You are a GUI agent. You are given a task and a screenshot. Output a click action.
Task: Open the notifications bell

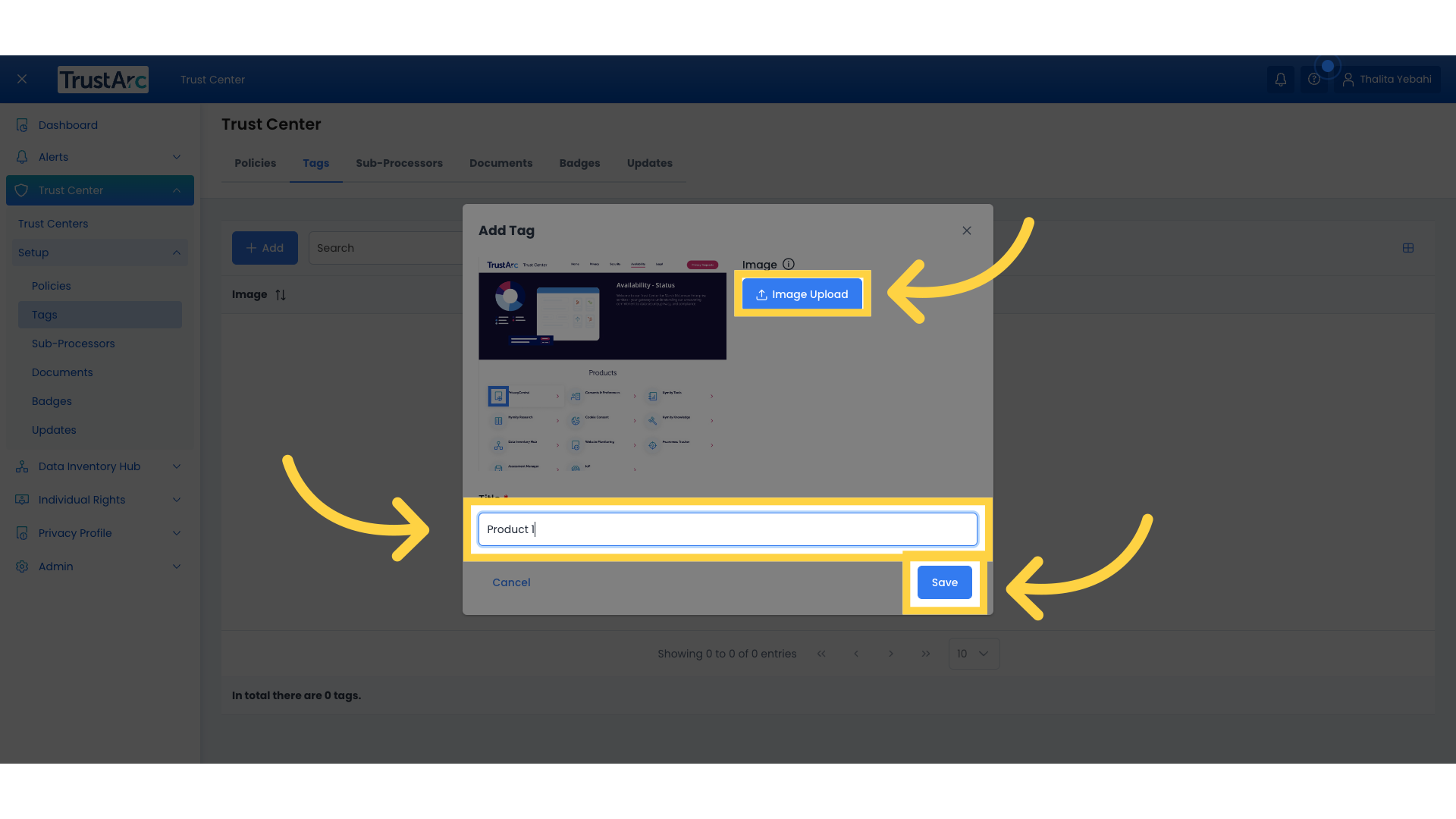[x=1281, y=79]
